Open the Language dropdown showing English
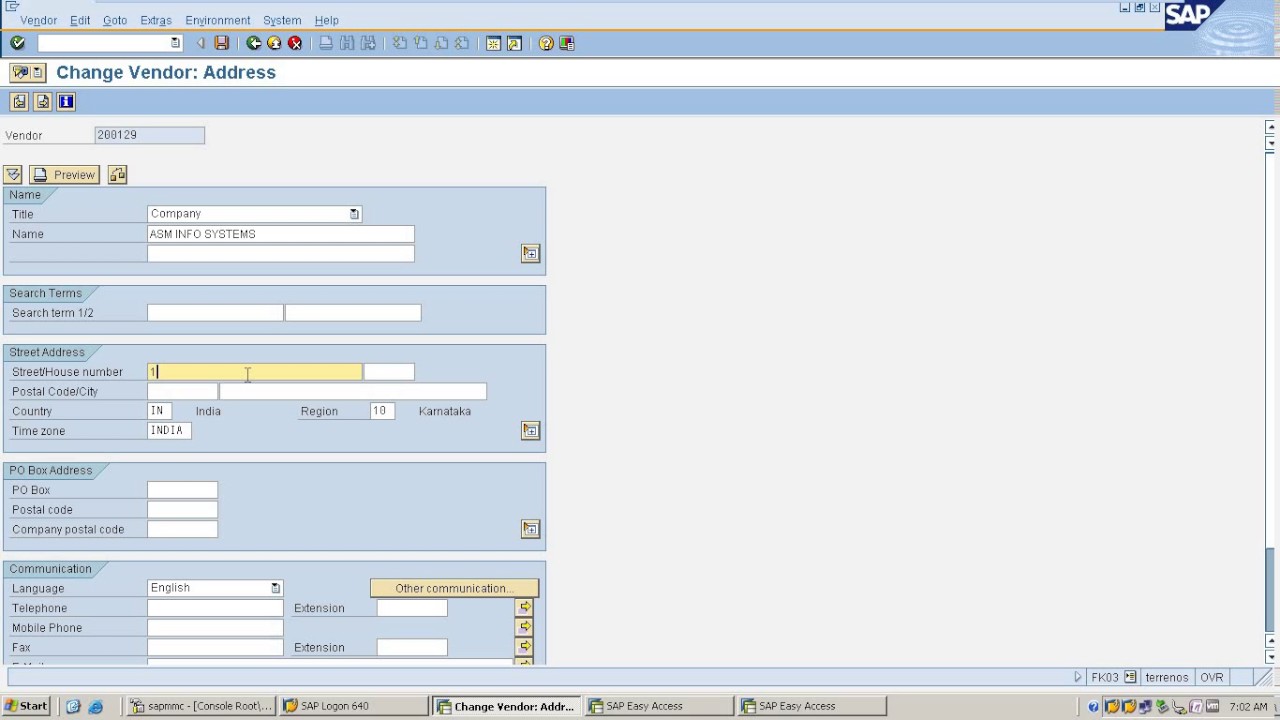Image resolution: width=1280 pixels, height=720 pixels. point(276,588)
